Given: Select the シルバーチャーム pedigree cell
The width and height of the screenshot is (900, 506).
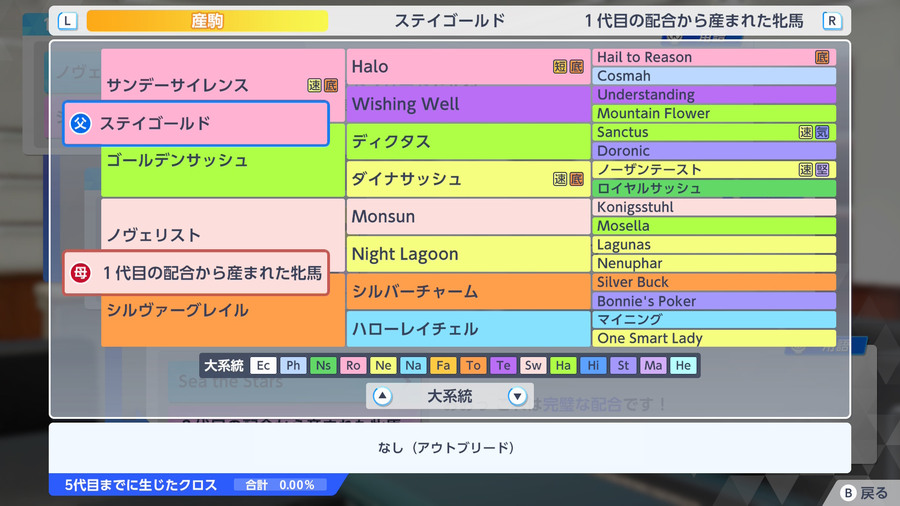Looking at the screenshot, I should coord(468,291).
